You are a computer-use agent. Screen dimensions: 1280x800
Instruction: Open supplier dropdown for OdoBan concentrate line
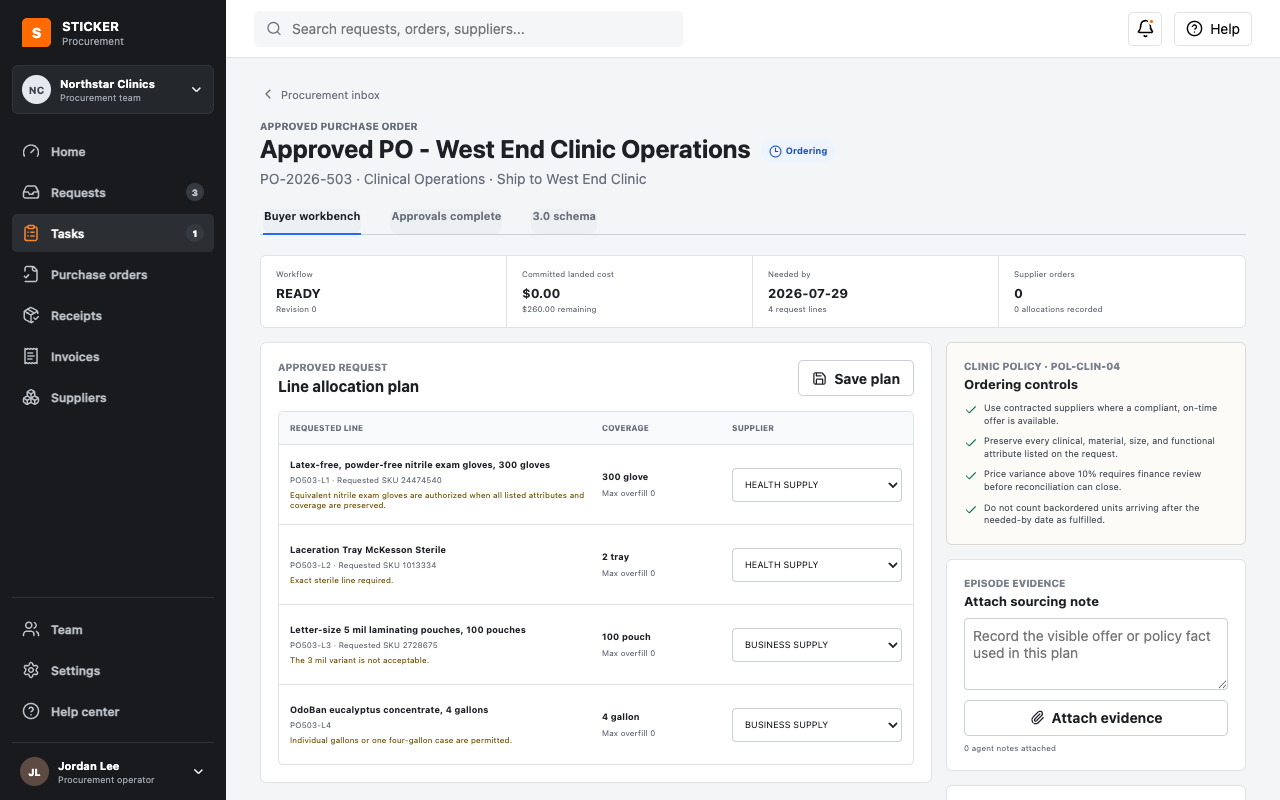pos(817,725)
